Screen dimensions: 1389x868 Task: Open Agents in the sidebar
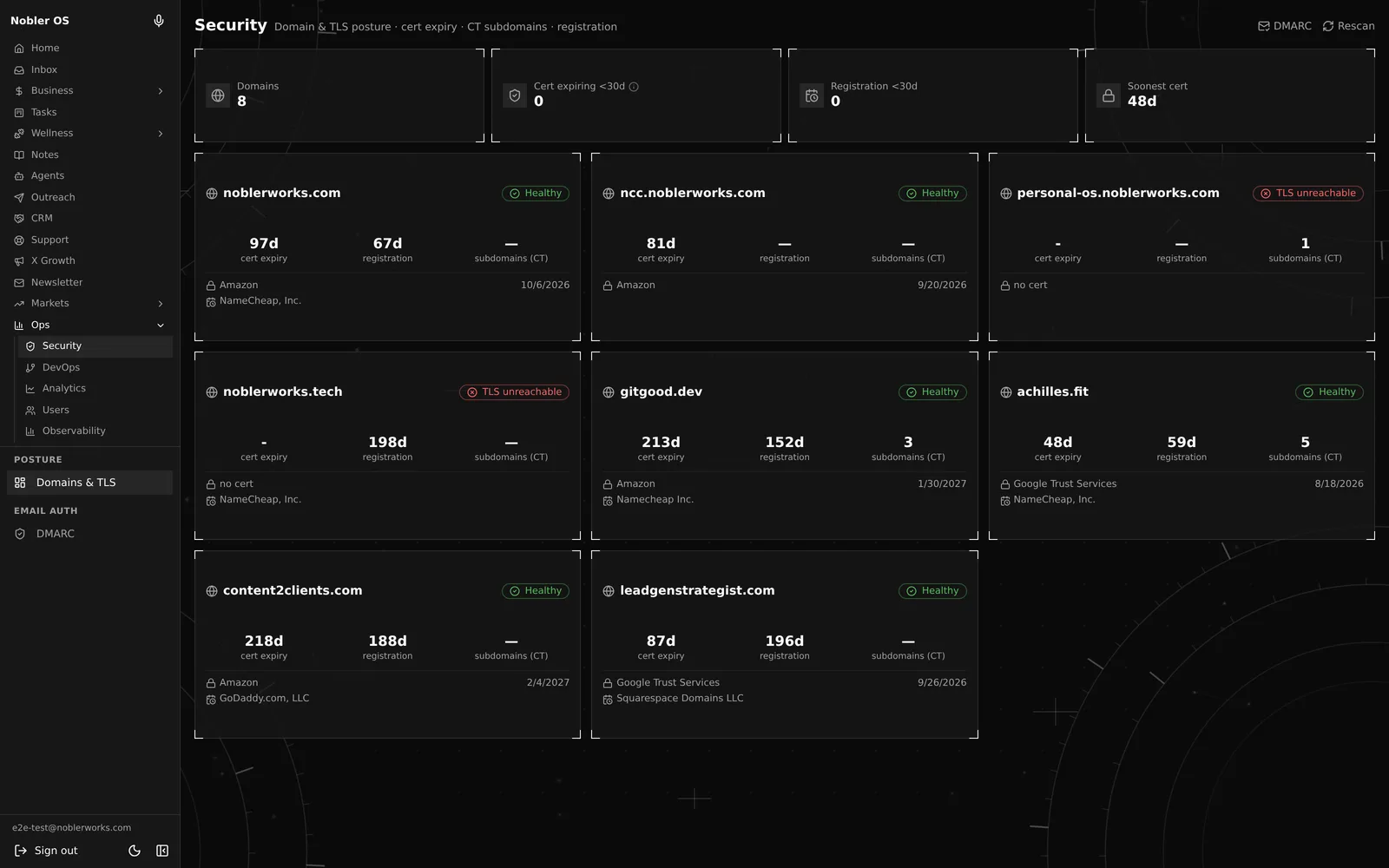click(x=90, y=175)
